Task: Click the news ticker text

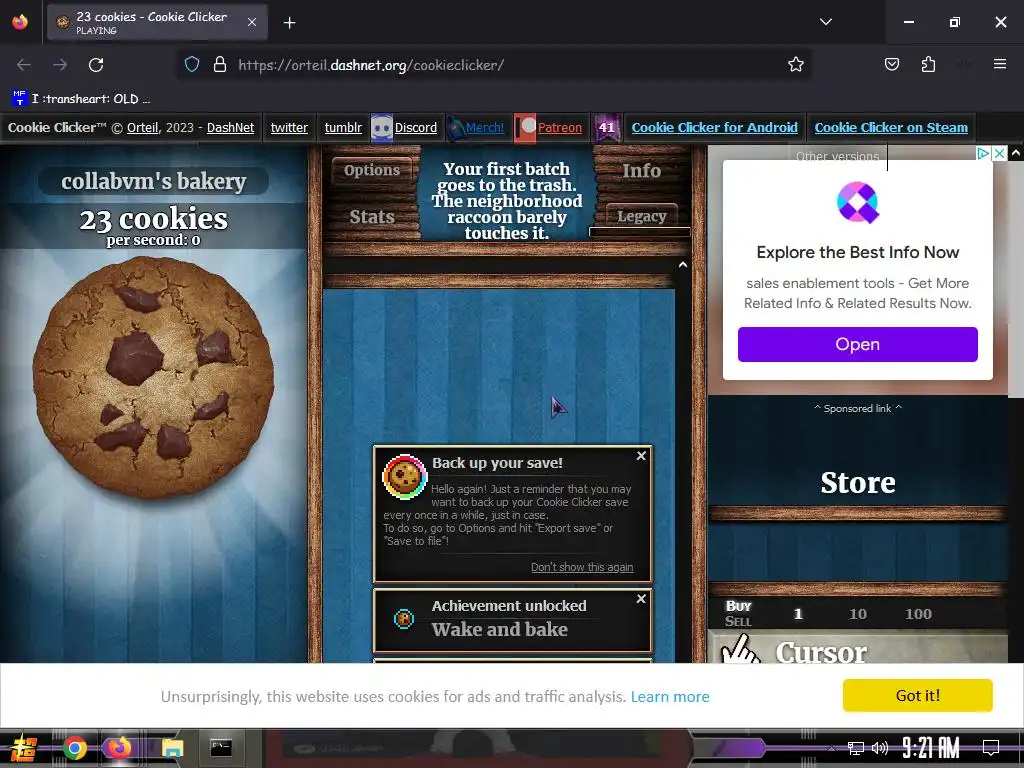Action: [x=506, y=200]
